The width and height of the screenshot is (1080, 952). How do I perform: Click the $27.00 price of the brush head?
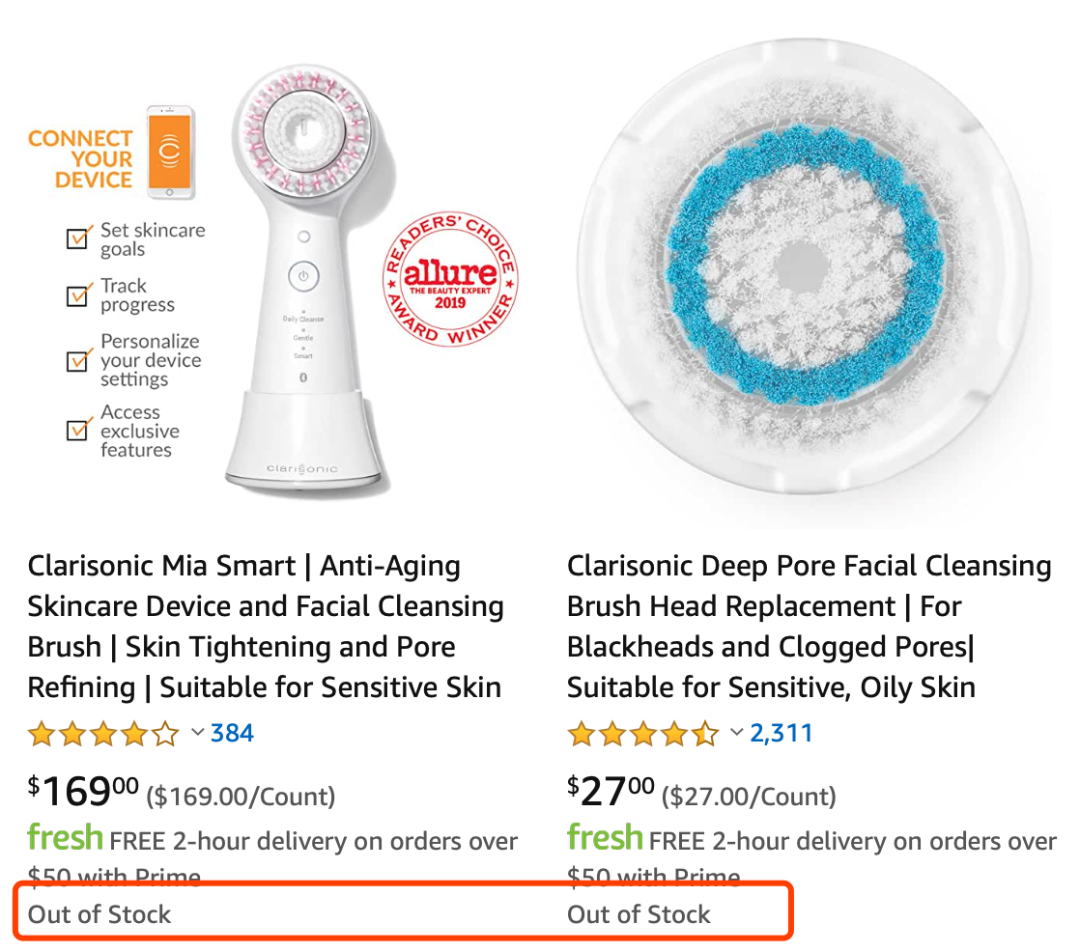coord(611,792)
